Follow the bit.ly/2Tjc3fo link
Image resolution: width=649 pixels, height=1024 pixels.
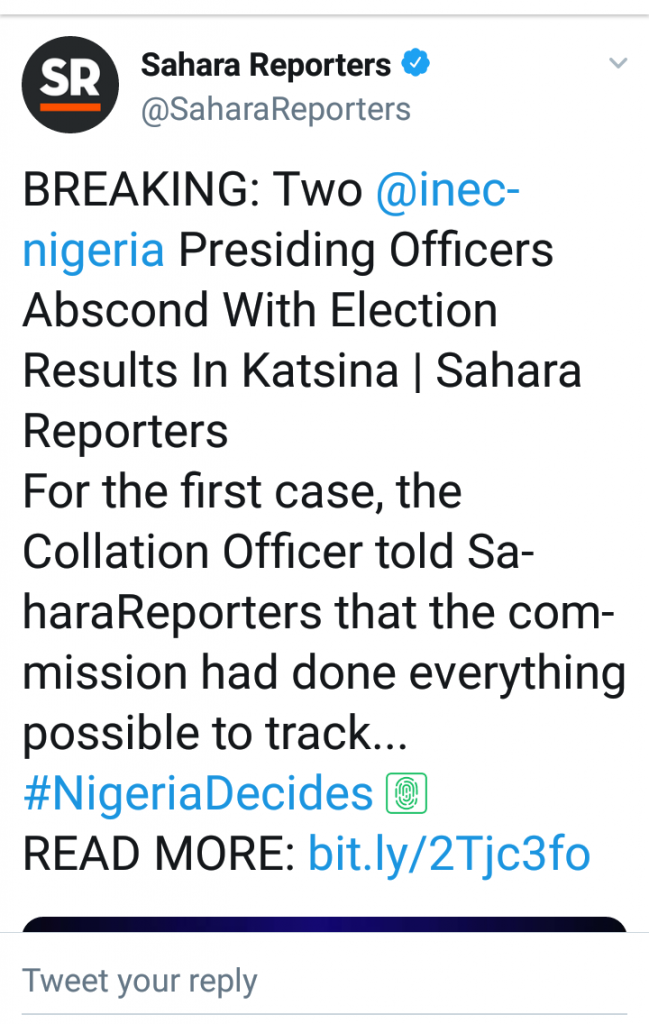(449, 855)
